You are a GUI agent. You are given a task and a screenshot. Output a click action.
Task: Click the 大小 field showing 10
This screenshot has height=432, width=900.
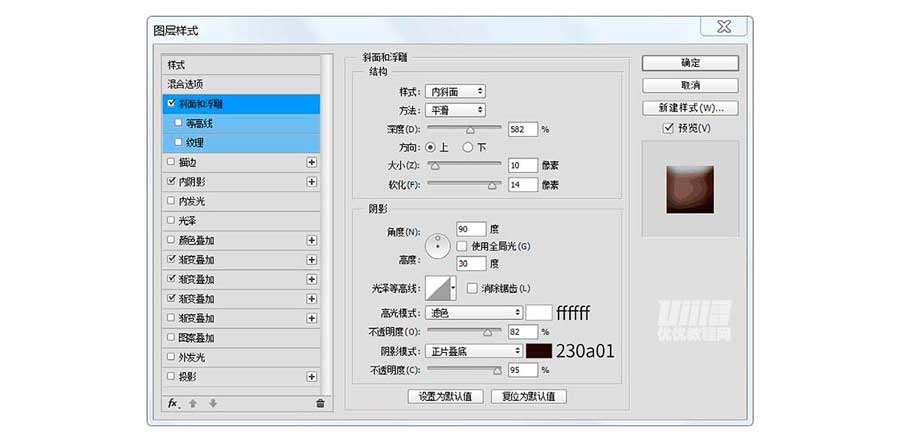[523, 166]
